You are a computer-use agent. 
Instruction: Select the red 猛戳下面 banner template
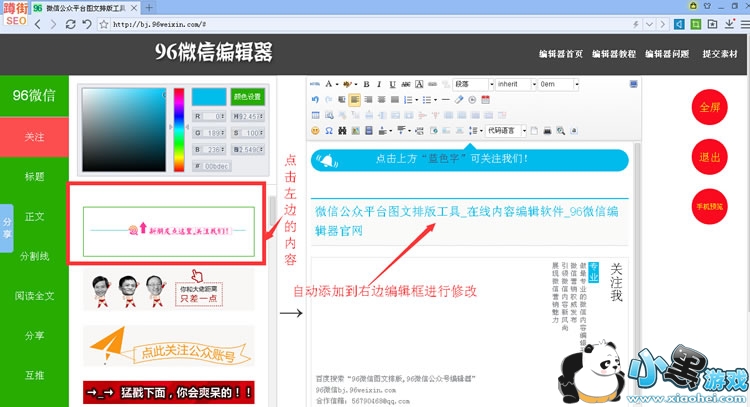(168, 393)
